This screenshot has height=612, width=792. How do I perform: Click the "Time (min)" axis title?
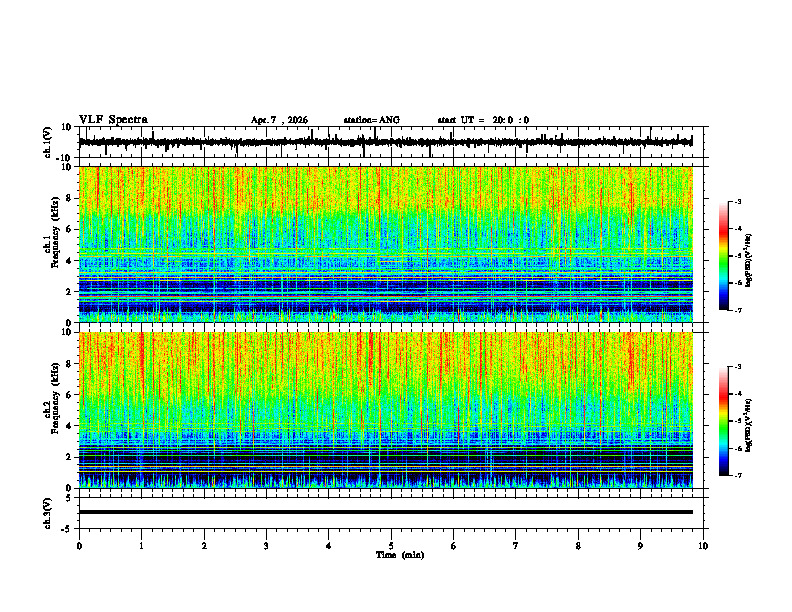400,555
